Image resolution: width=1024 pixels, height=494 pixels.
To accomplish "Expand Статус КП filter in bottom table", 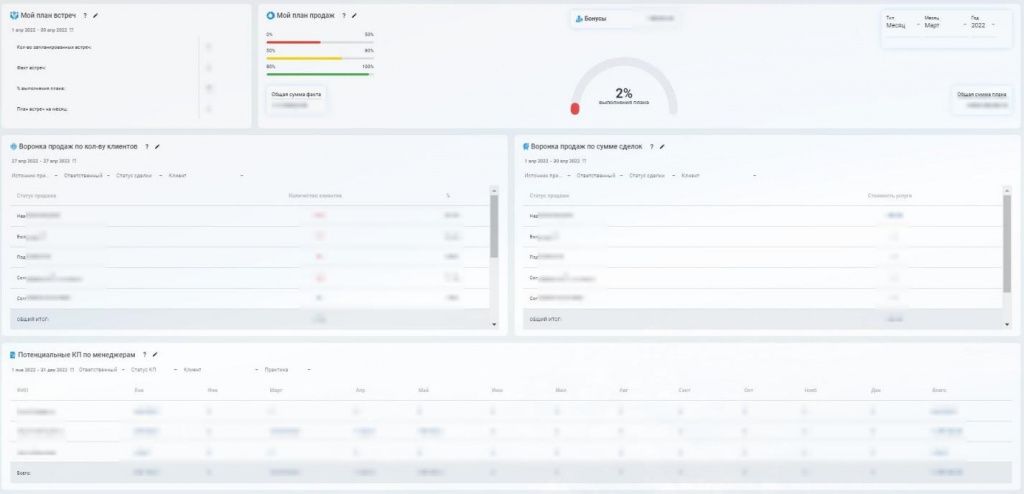I will [145, 369].
